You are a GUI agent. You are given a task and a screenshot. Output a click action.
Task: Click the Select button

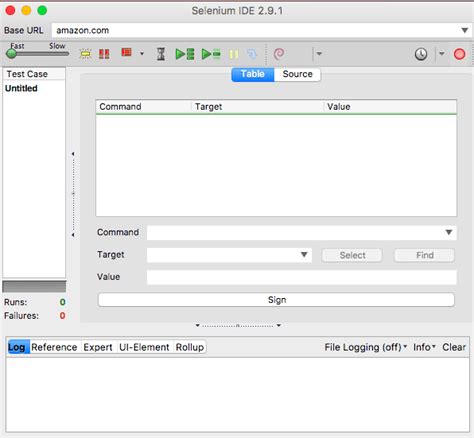click(x=352, y=255)
